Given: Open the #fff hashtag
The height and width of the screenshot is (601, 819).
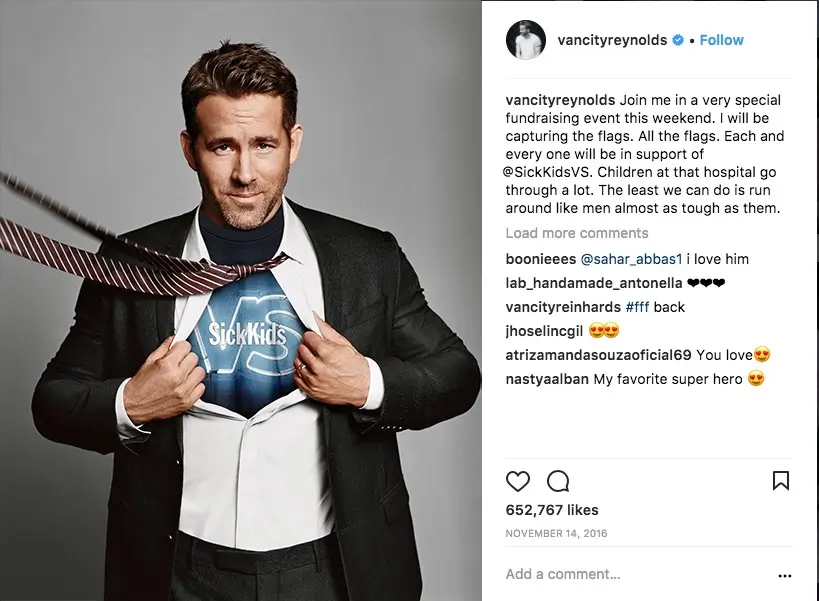Looking at the screenshot, I should pos(637,307).
